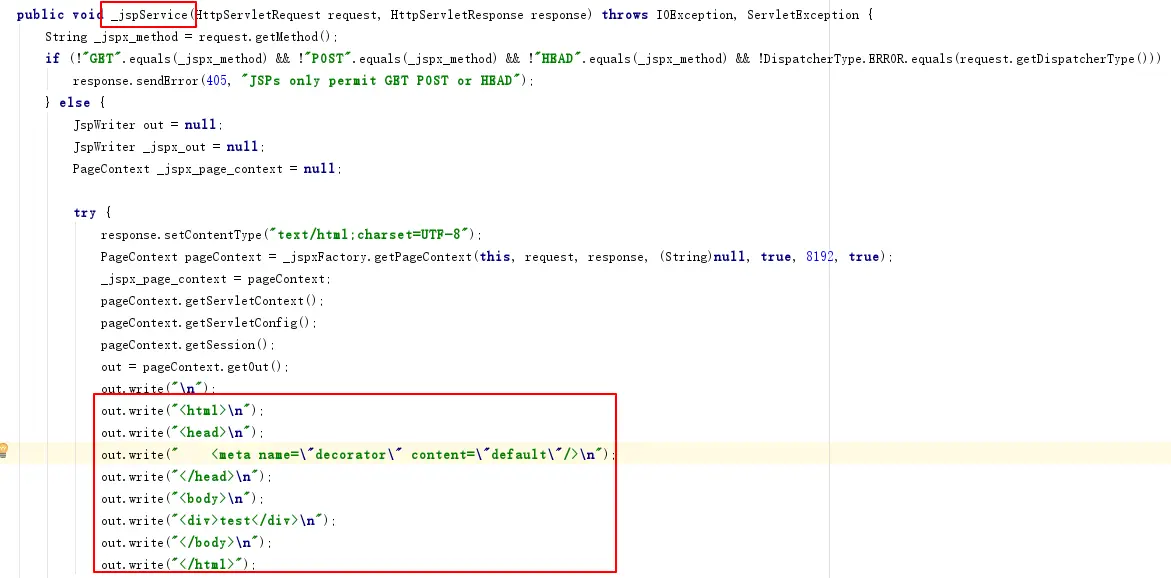Click the _jspx_page_context = pageContext line
The height and width of the screenshot is (578, 1171).
point(216,279)
